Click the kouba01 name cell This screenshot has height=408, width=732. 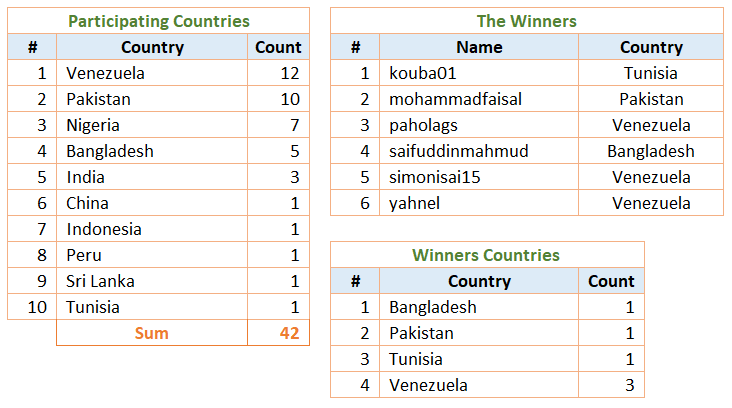pos(479,73)
